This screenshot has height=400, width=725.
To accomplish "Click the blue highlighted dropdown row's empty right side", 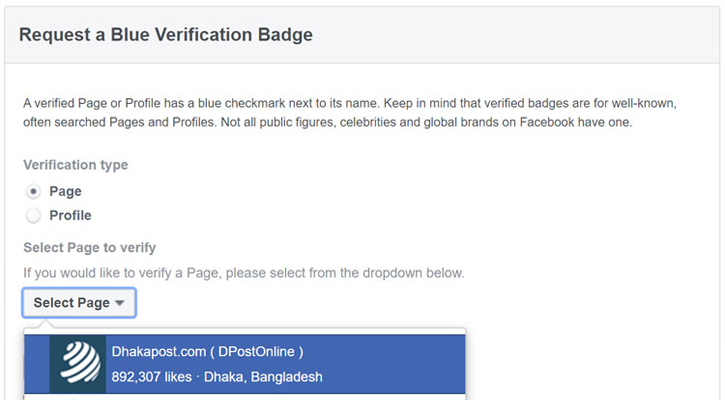I will pos(410,363).
